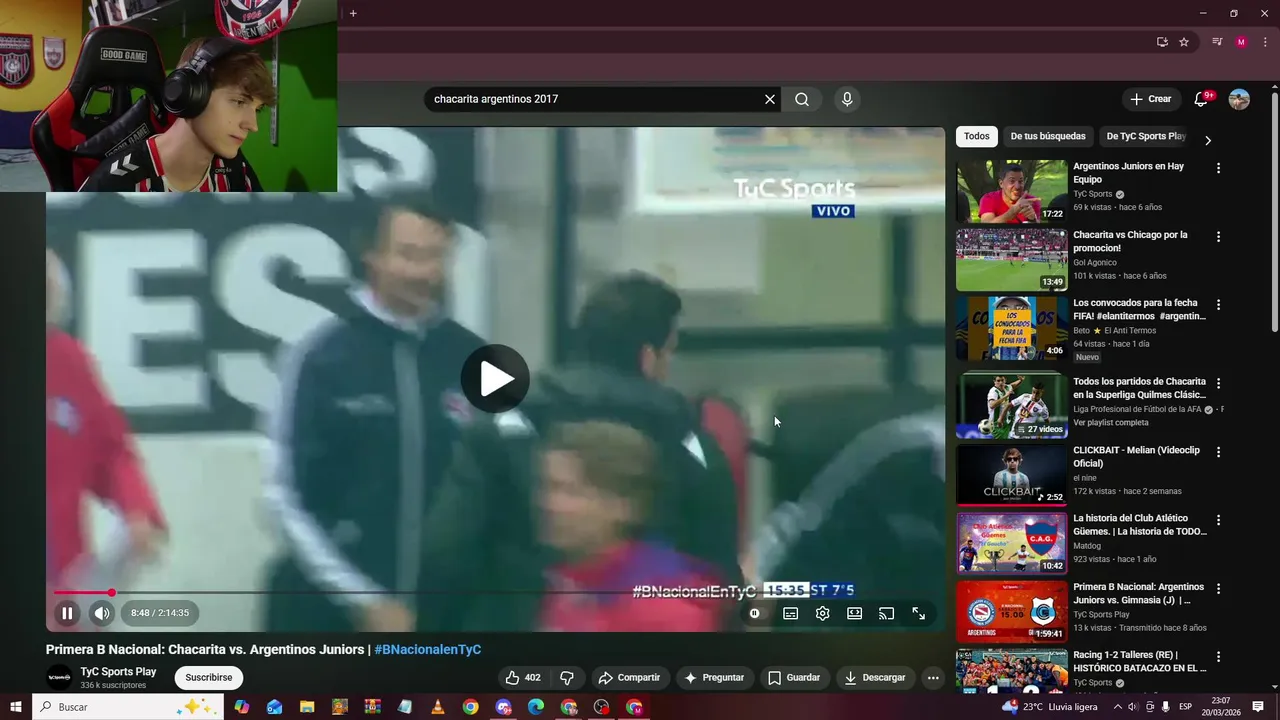1280x720 pixels.
Task: Open Microsoft Edge from the taskbar
Action: coord(536,707)
